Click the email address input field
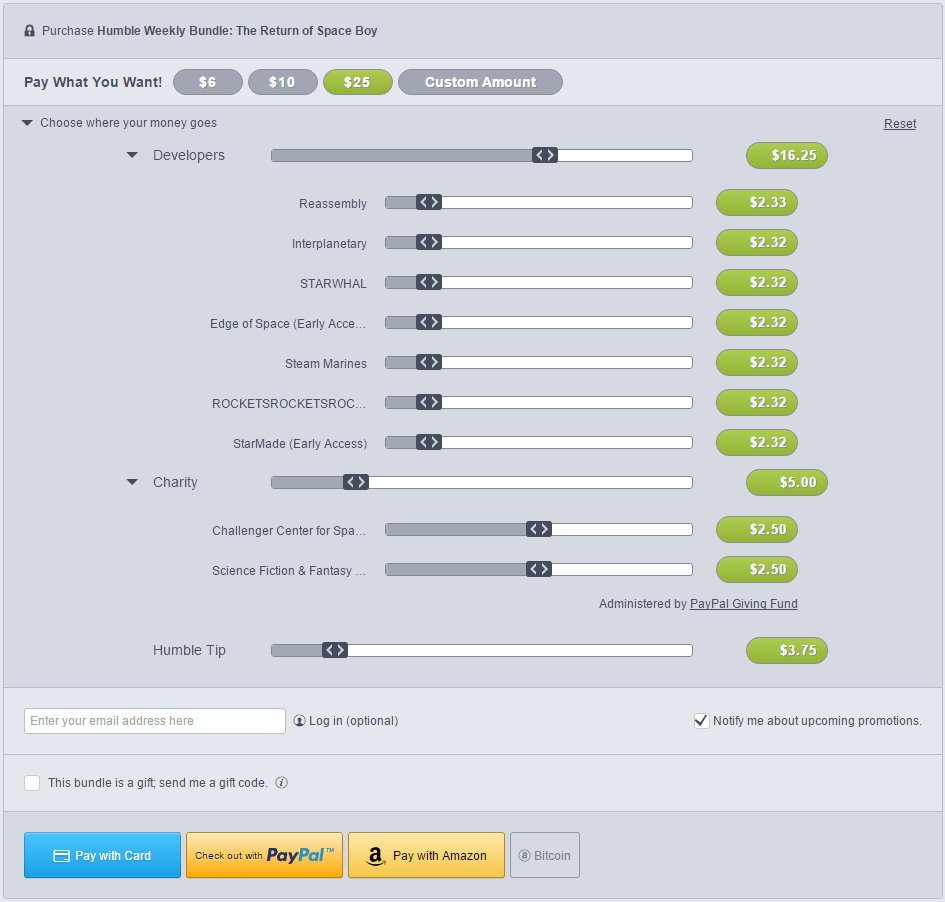 pos(155,721)
